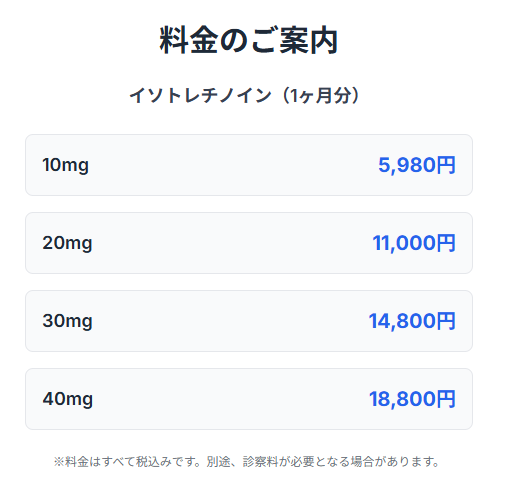Click the 10mg dosage label
The height and width of the screenshot is (482, 508).
[66, 165]
